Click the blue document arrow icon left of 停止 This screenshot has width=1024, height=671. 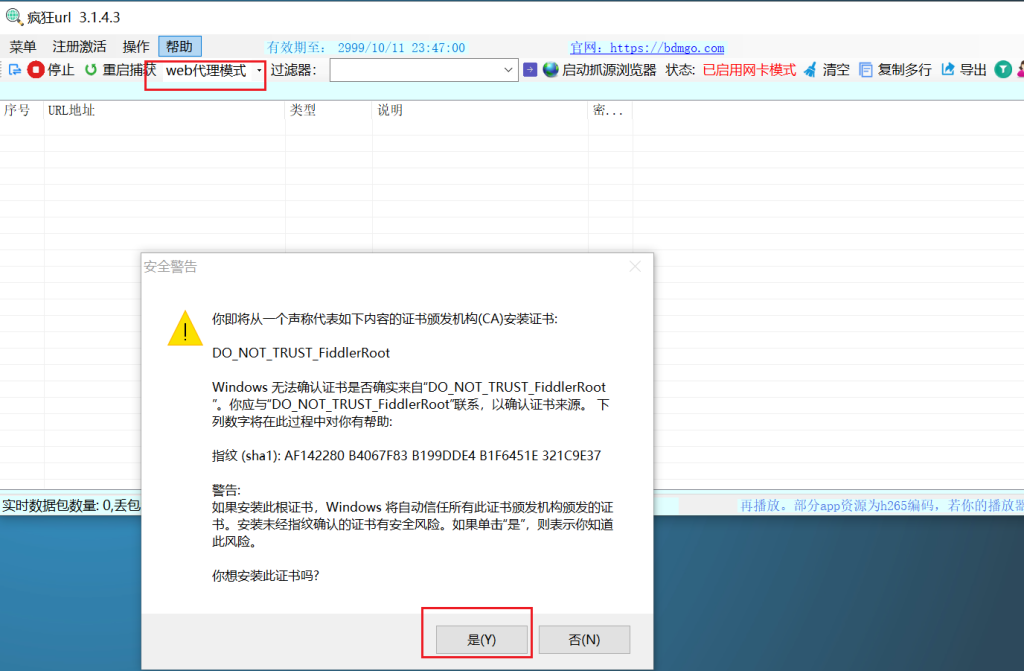(x=14, y=70)
